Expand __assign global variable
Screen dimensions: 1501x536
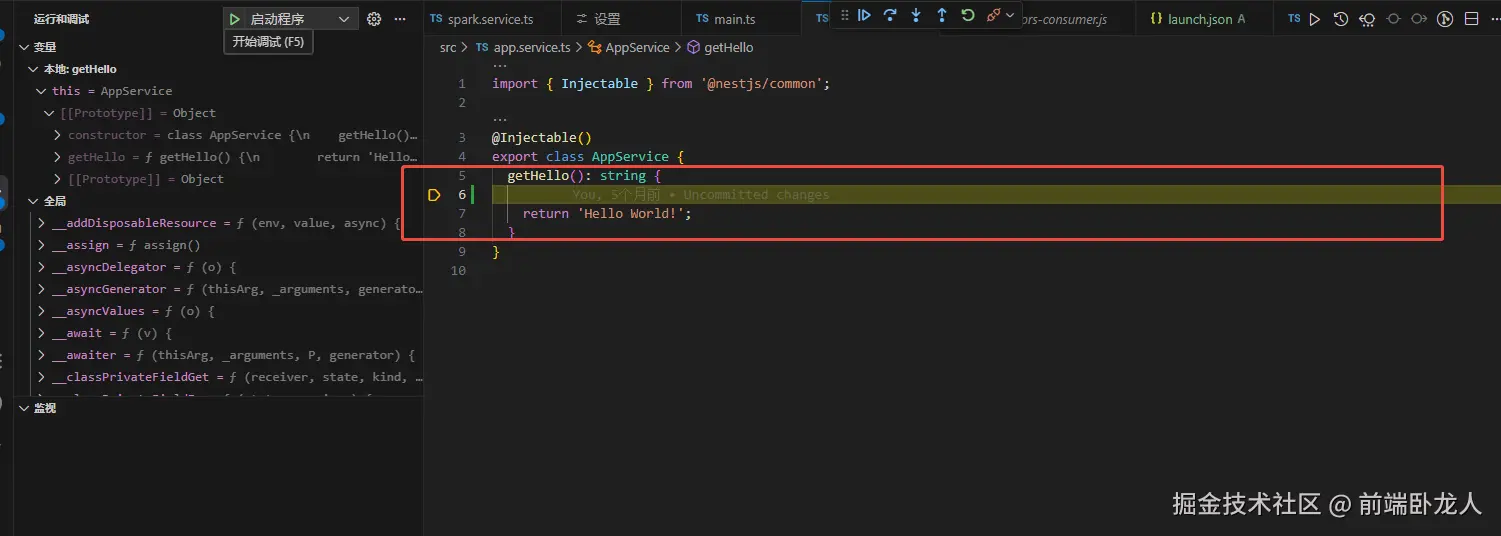point(41,245)
